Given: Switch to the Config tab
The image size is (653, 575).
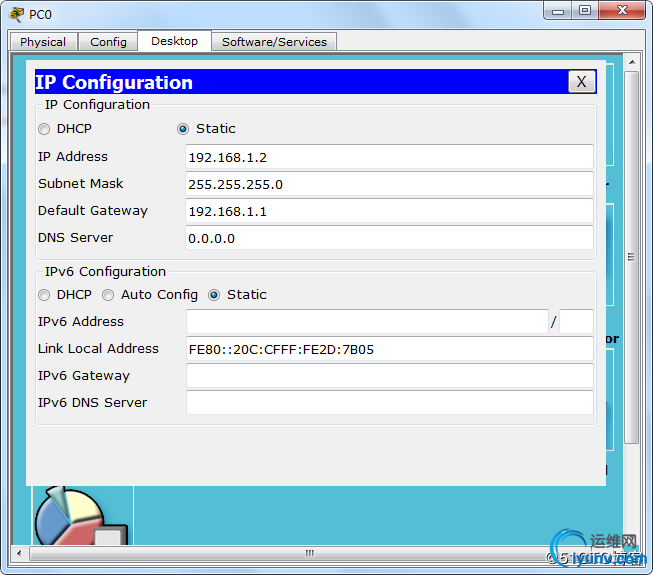Looking at the screenshot, I should coord(108,42).
